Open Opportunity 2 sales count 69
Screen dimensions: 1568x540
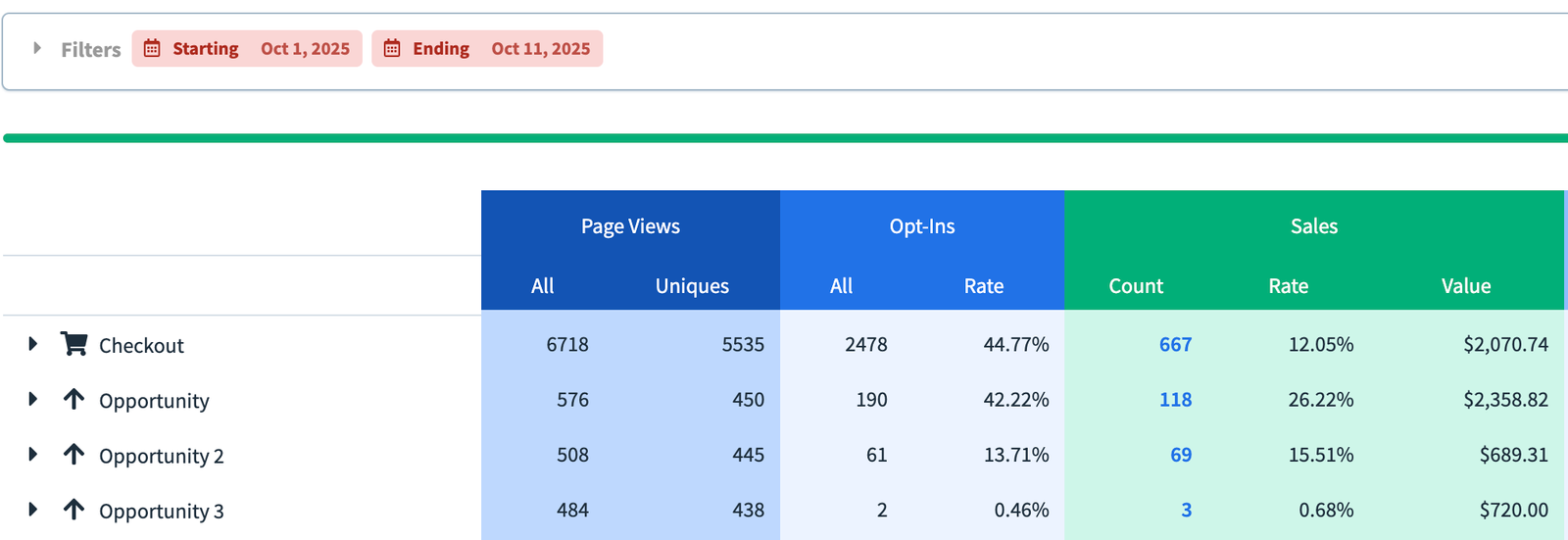click(x=1181, y=455)
